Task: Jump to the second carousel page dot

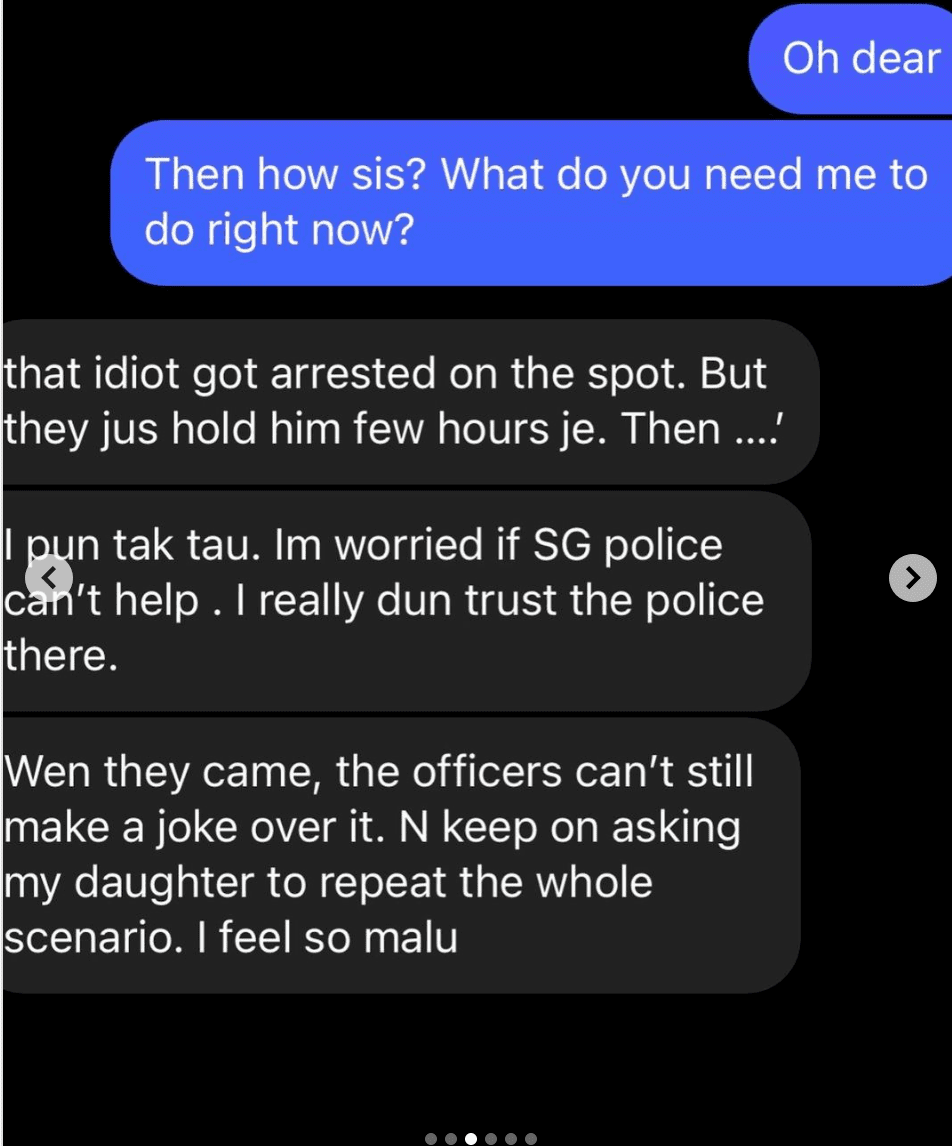Action: click(451, 1139)
